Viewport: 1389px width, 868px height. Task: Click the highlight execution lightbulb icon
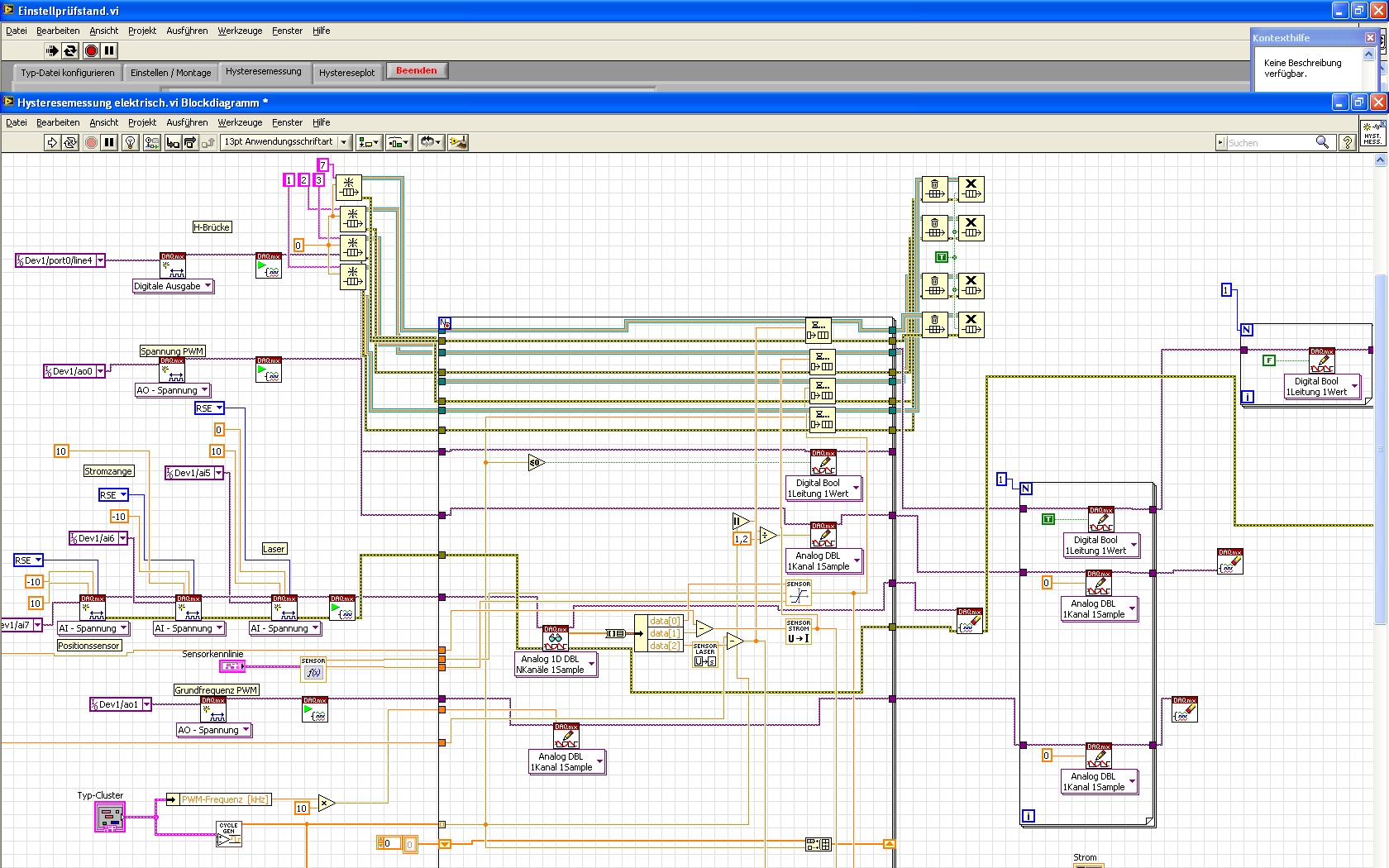pos(130,142)
